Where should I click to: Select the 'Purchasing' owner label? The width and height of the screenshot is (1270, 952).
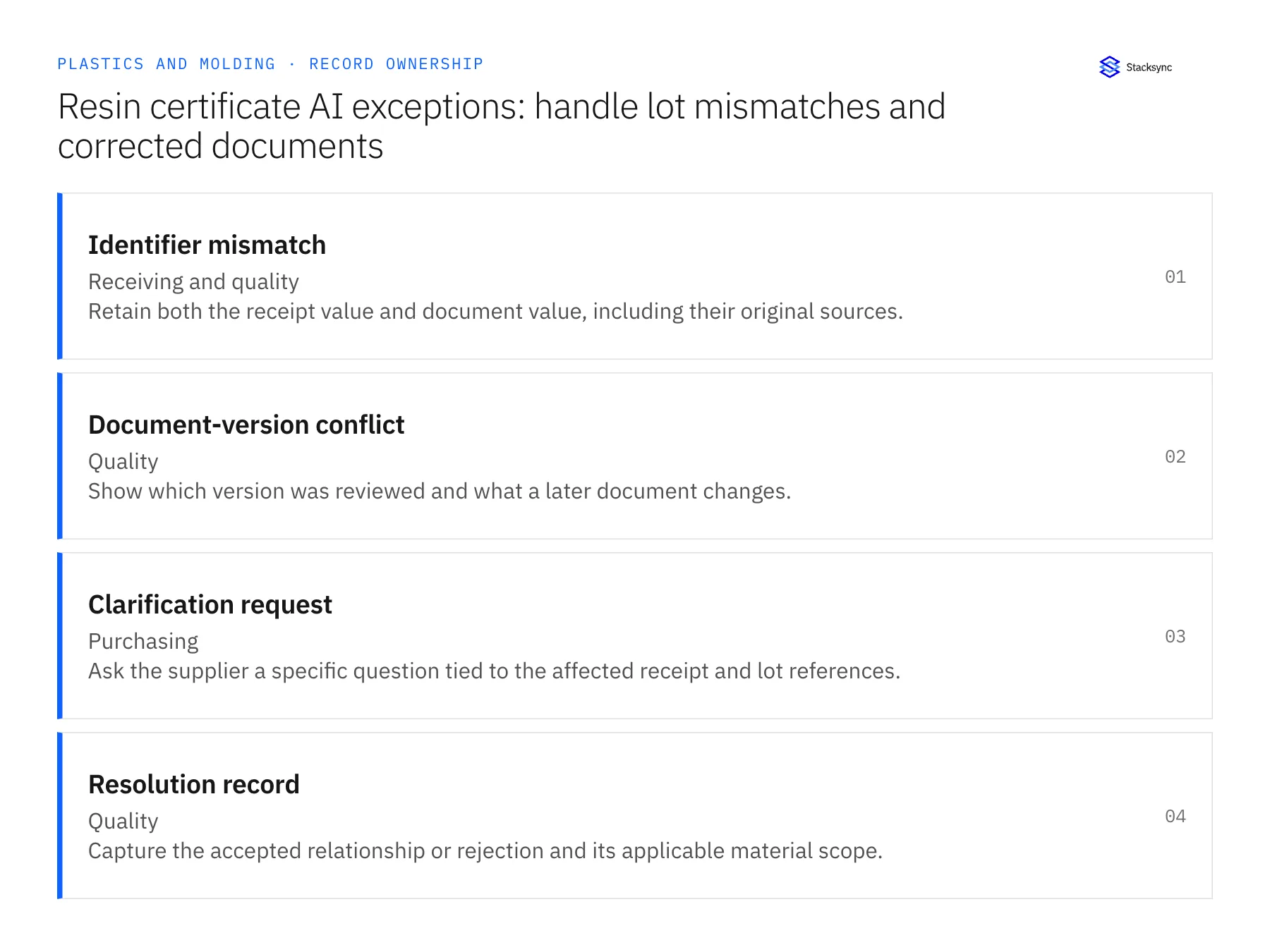143,641
